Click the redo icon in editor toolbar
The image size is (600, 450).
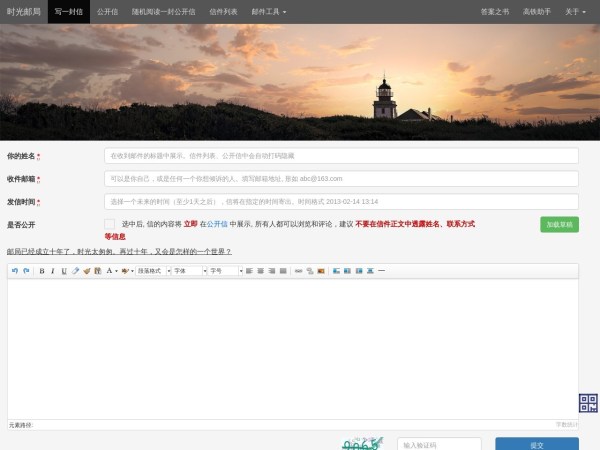pos(25,271)
